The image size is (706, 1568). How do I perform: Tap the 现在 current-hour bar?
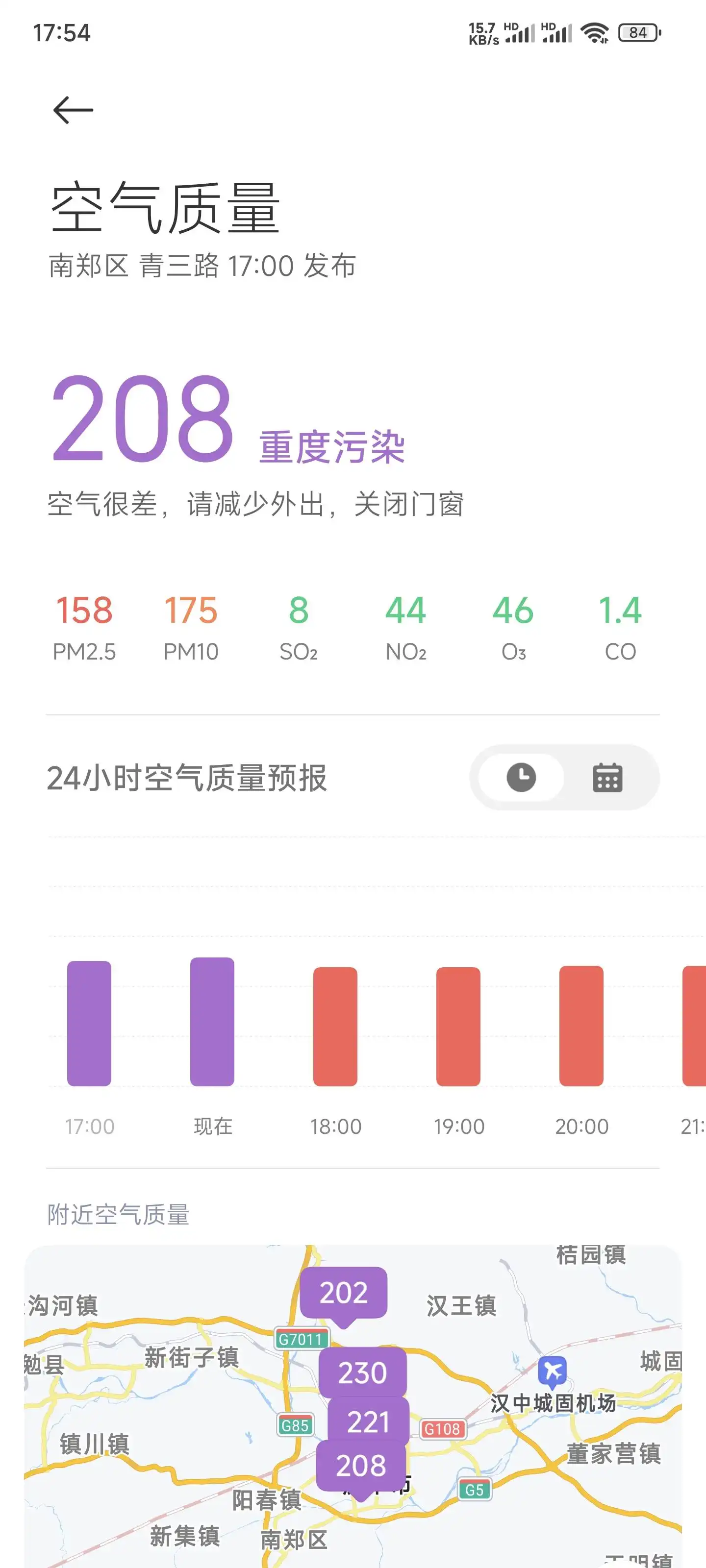tap(212, 1021)
